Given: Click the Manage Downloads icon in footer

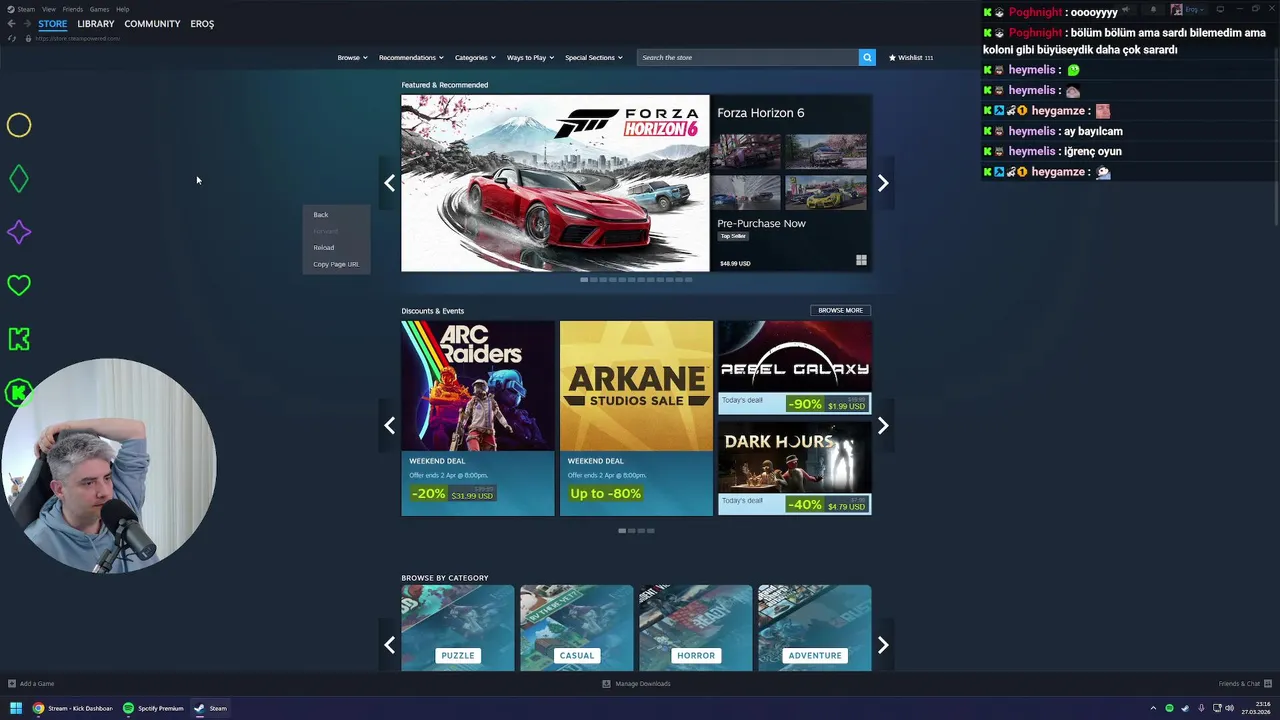Looking at the screenshot, I should tap(606, 684).
